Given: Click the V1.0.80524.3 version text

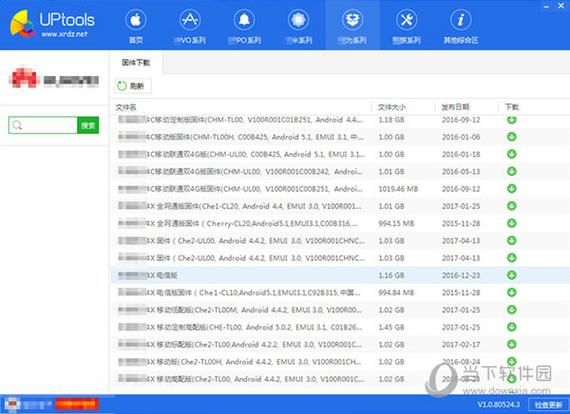Looking at the screenshot, I should point(498,405).
